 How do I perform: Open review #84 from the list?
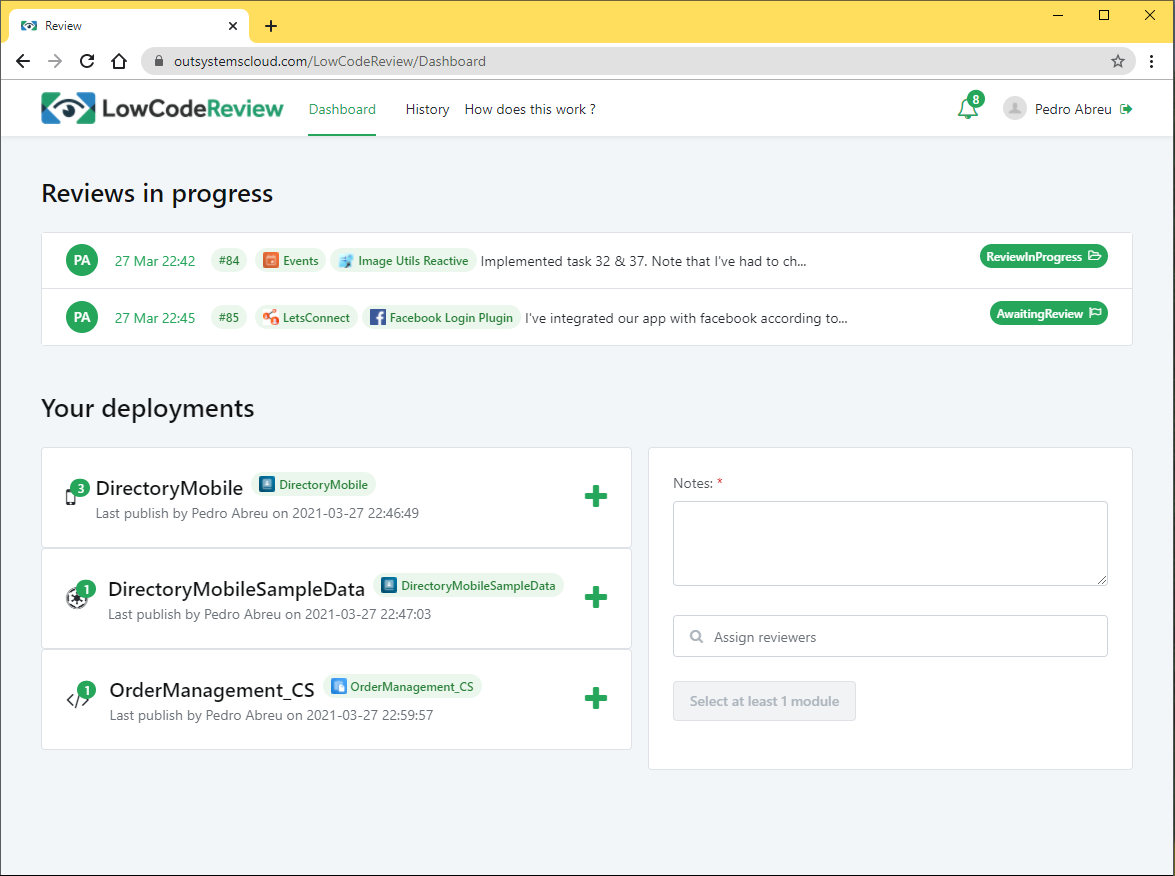[229, 261]
